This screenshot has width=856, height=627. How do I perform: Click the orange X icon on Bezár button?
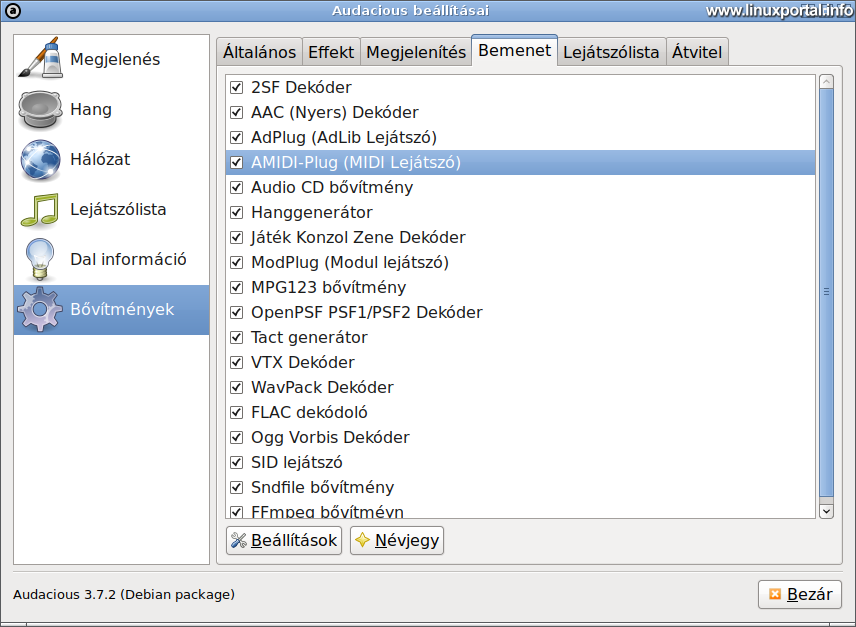click(x=775, y=594)
